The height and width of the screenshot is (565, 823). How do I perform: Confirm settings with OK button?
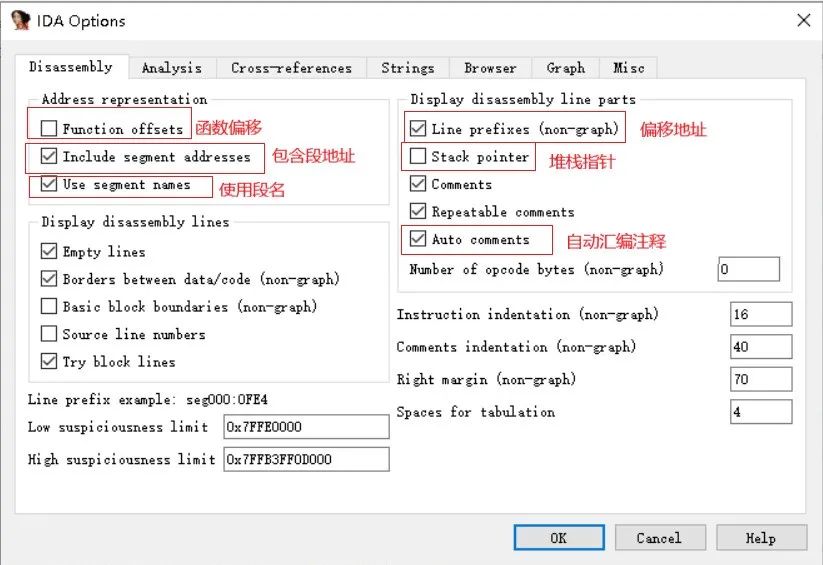point(559,538)
